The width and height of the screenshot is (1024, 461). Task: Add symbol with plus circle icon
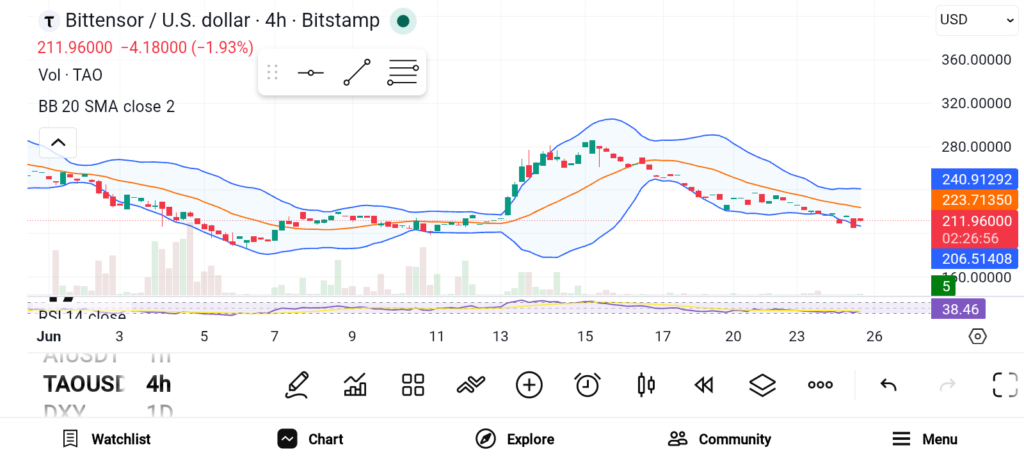click(x=529, y=385)
